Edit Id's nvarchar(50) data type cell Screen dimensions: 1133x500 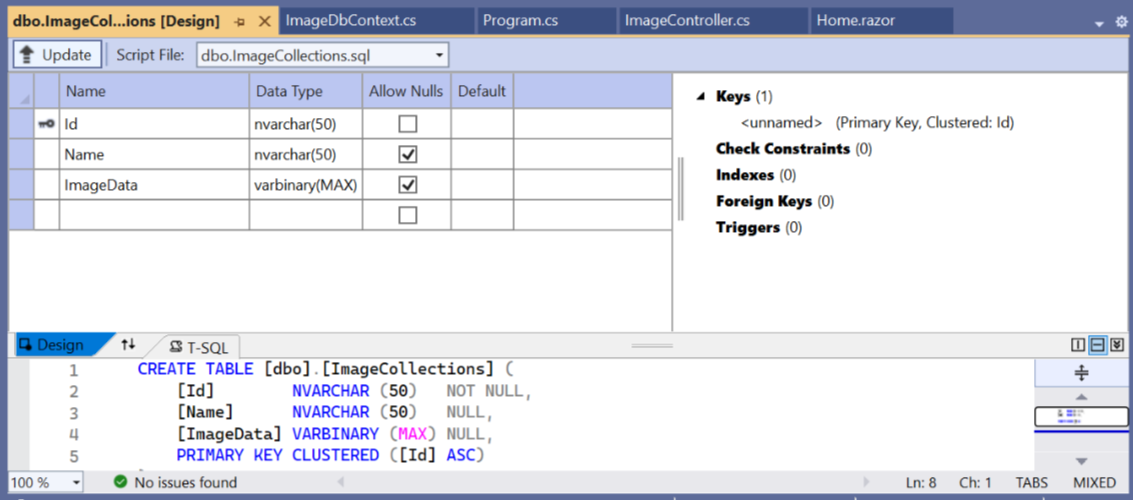coord(306,124)
